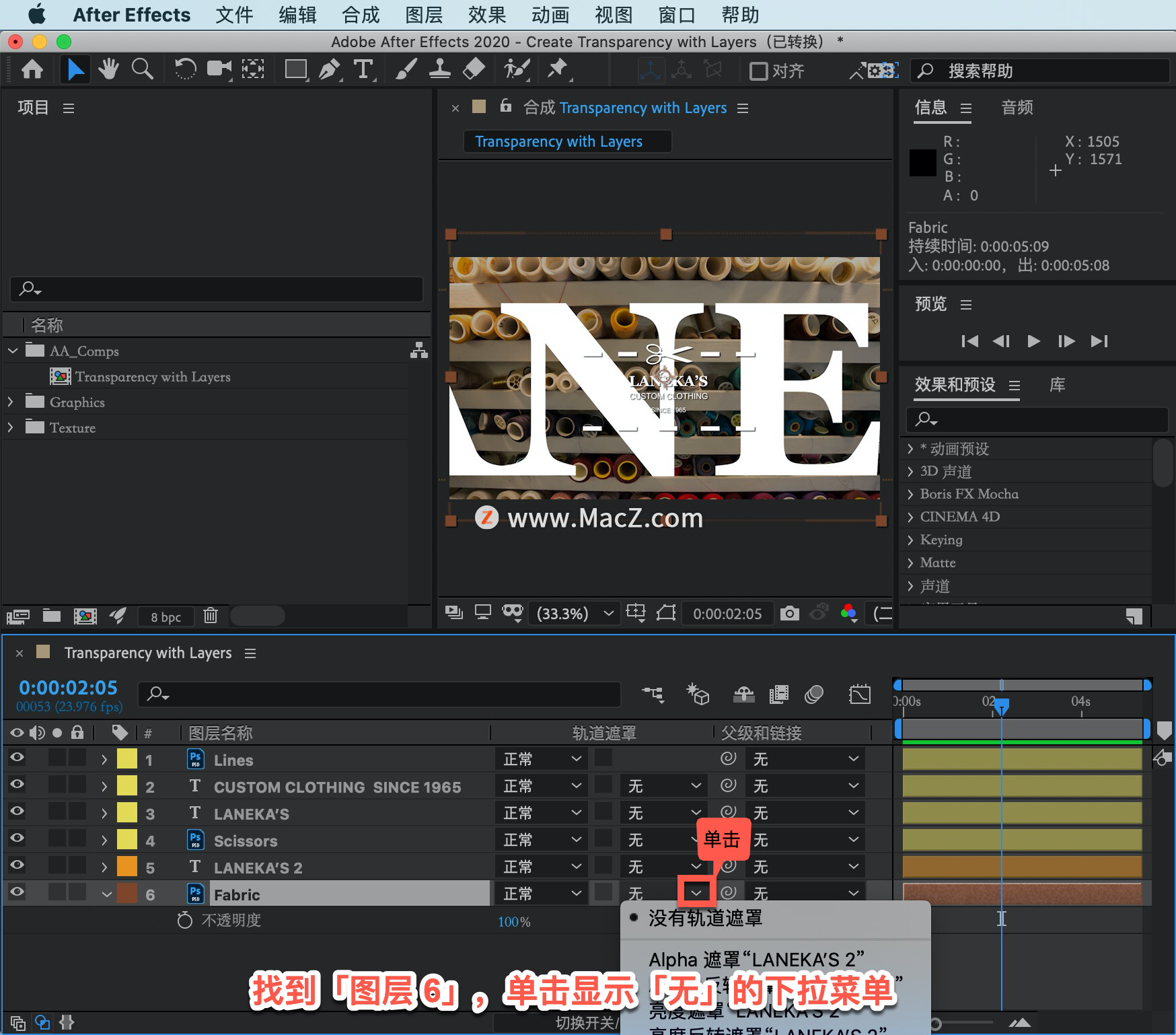The image size is (1176, 1035).
Task: Jump to first frame in preview
Action: click(x=969, y=341)
